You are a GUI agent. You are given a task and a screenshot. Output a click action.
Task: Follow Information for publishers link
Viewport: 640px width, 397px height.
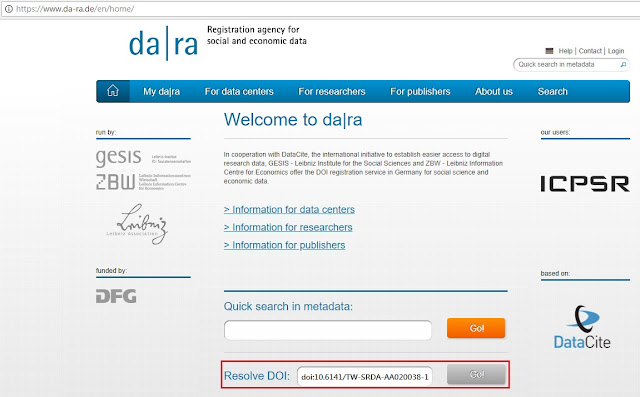pos(284,245)
